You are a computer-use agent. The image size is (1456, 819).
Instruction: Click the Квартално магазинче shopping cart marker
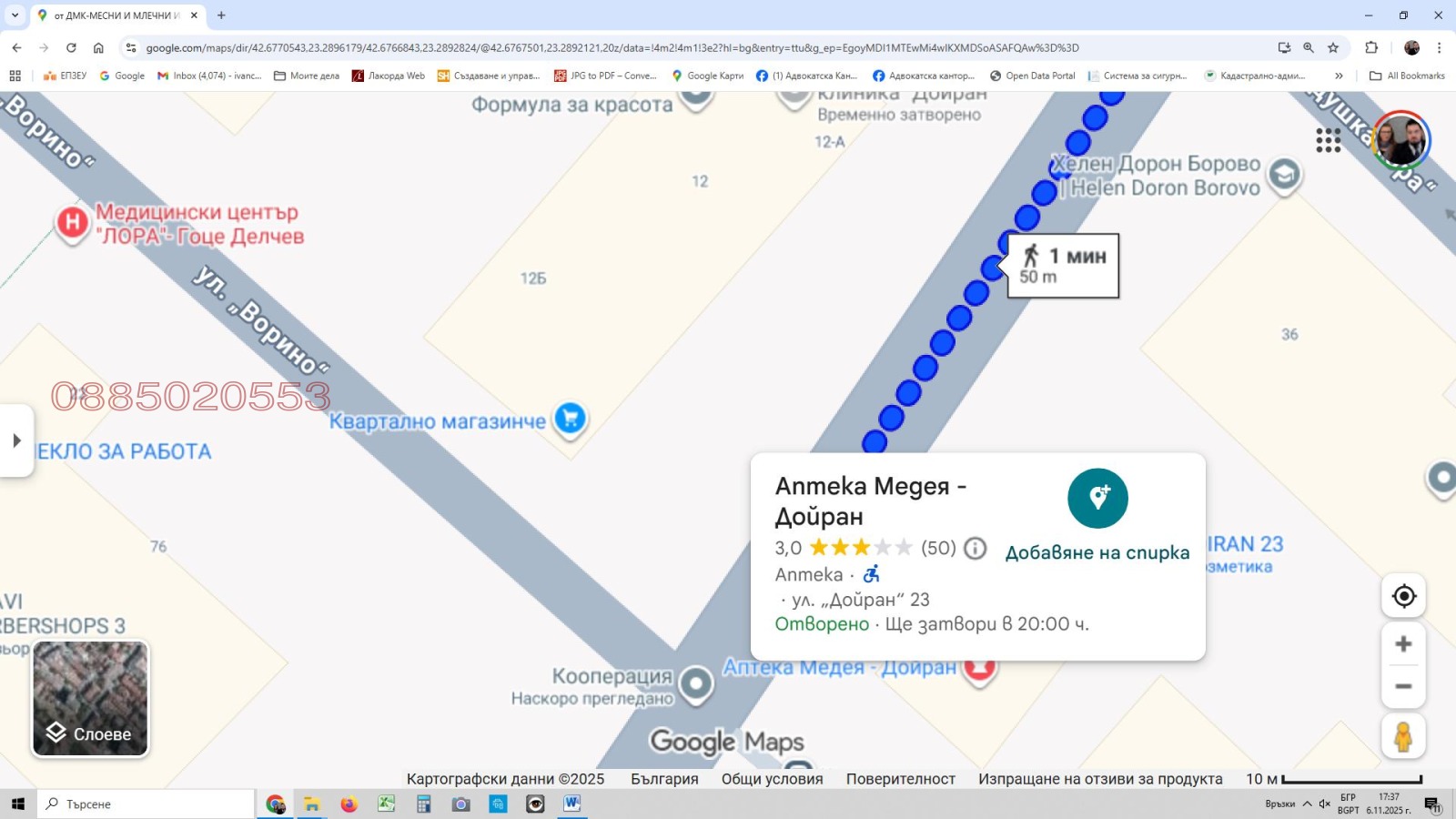tap(571, 419)
